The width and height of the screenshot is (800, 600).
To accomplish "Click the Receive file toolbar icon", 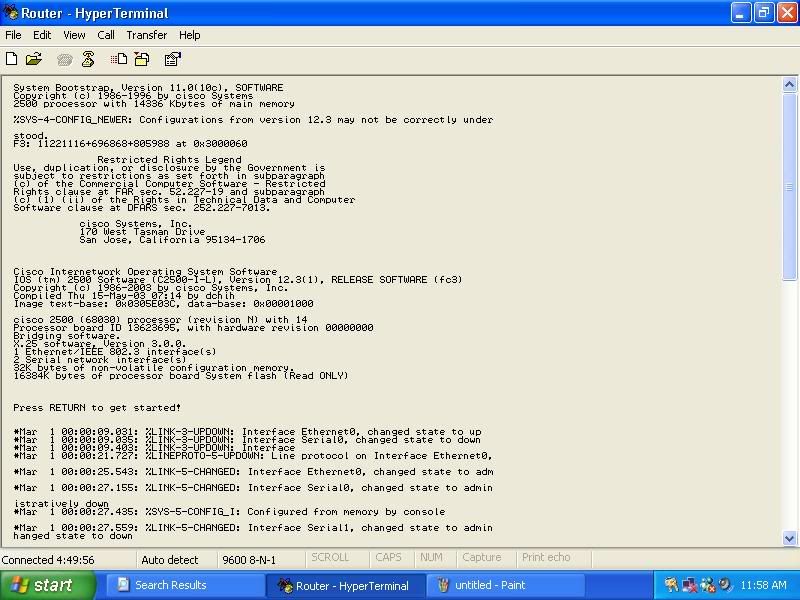I will (142, 59).
